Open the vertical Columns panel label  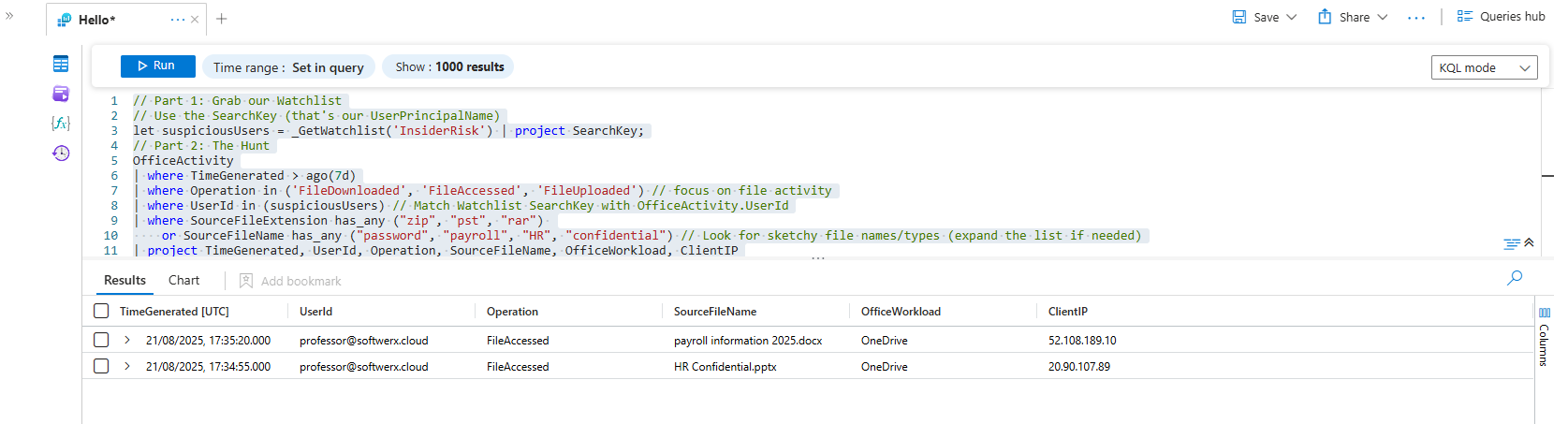1545,344
